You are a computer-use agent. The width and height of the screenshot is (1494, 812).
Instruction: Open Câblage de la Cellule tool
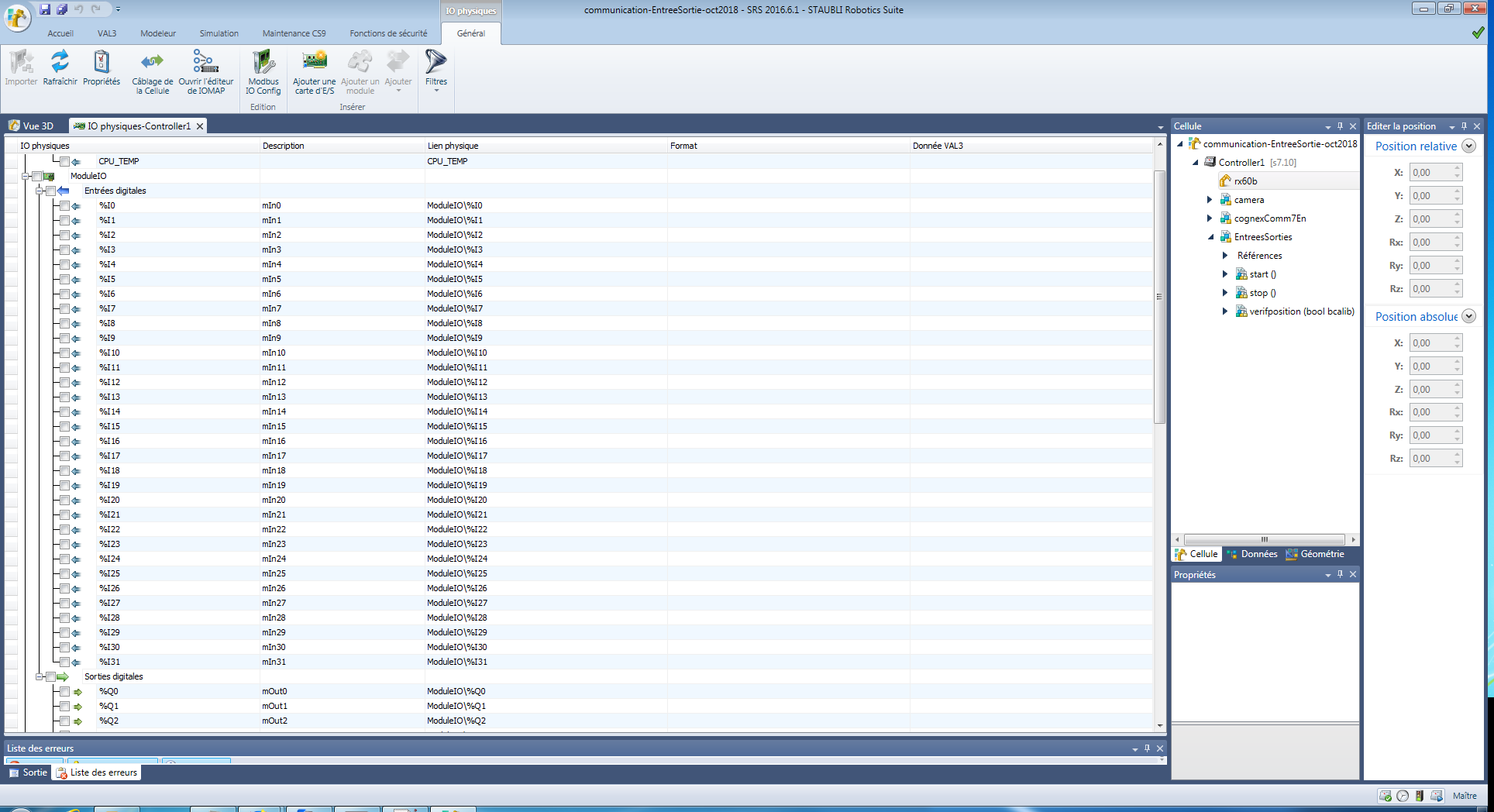click(152, 62)
